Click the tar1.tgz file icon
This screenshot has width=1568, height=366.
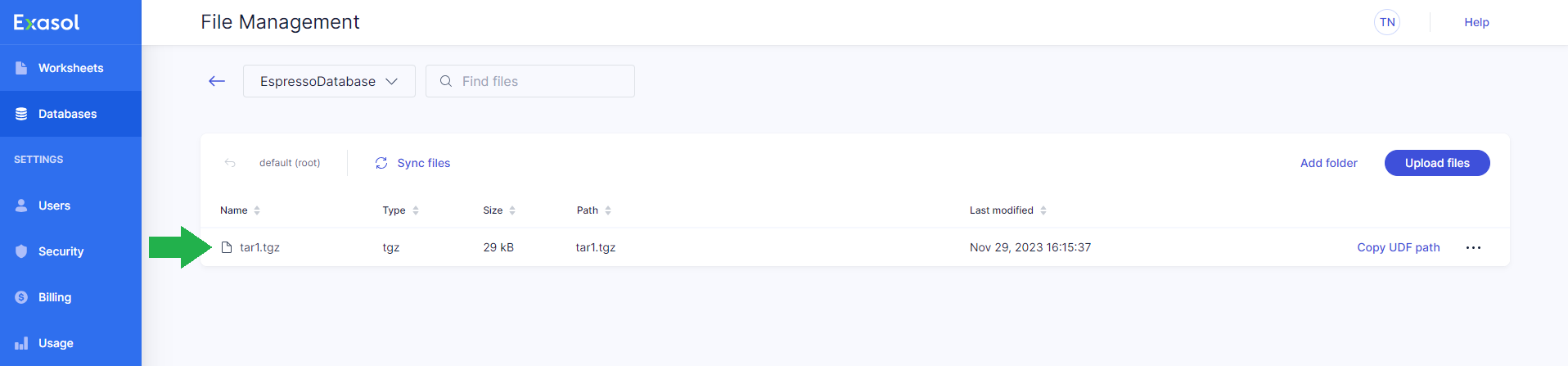(x=227, y=247)
